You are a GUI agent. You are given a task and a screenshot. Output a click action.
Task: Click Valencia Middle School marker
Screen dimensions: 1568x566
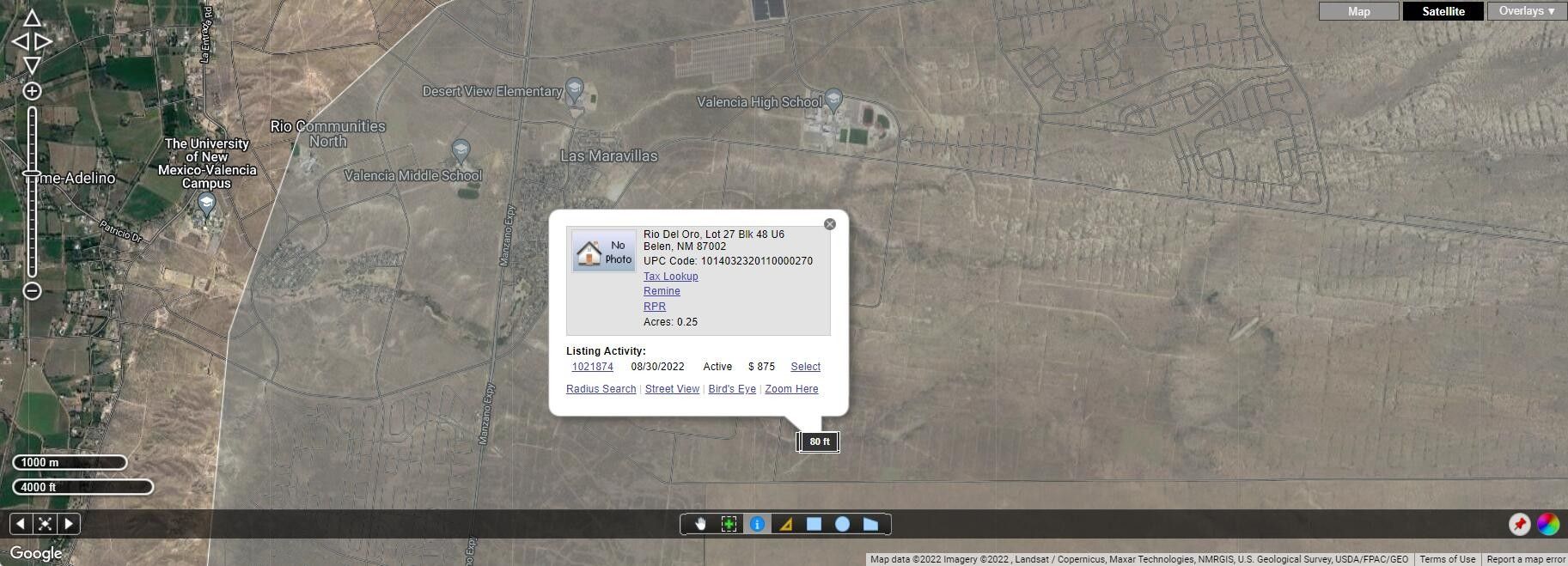tap(461, 153)
